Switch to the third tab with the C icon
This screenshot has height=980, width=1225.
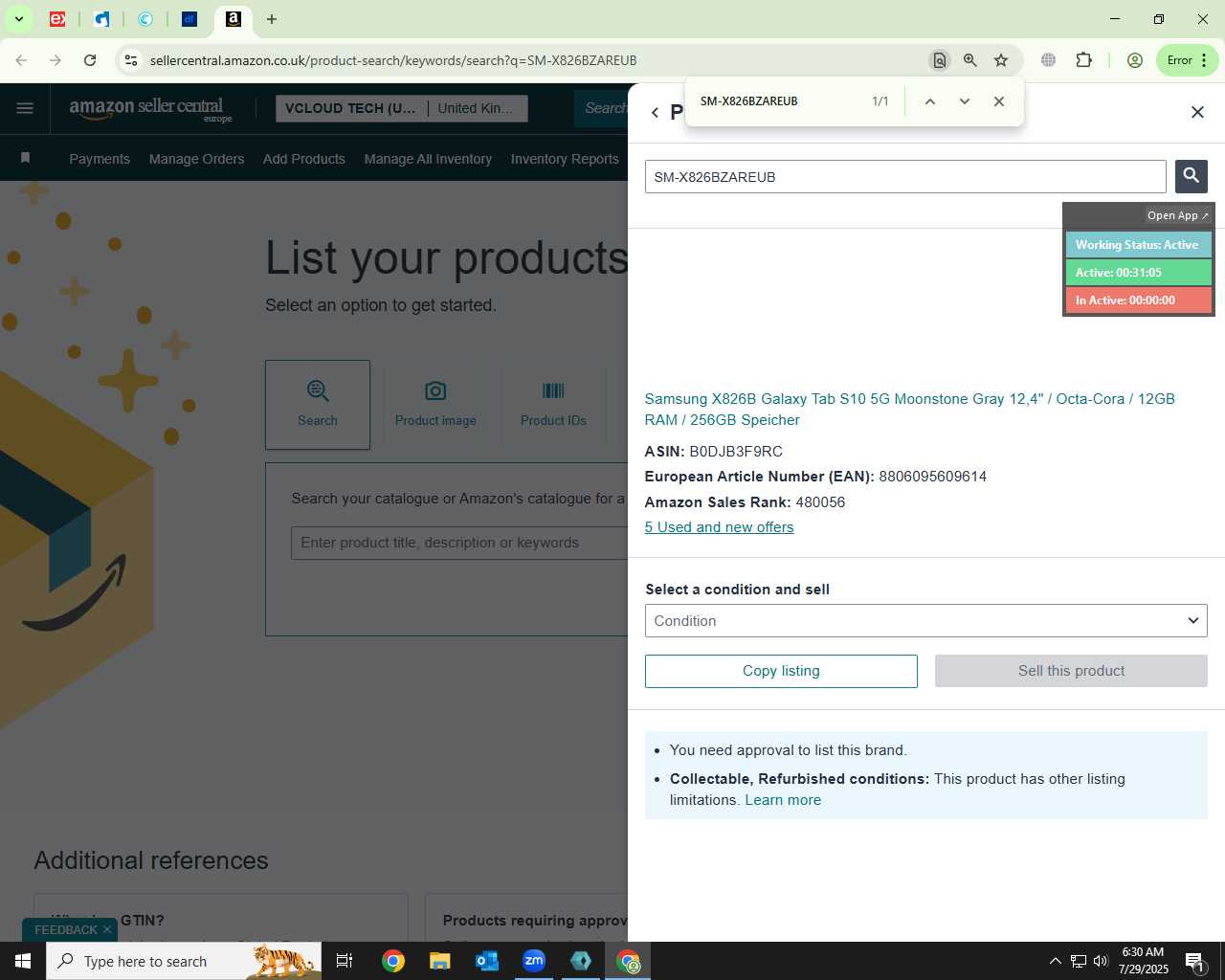click(145, 19)
